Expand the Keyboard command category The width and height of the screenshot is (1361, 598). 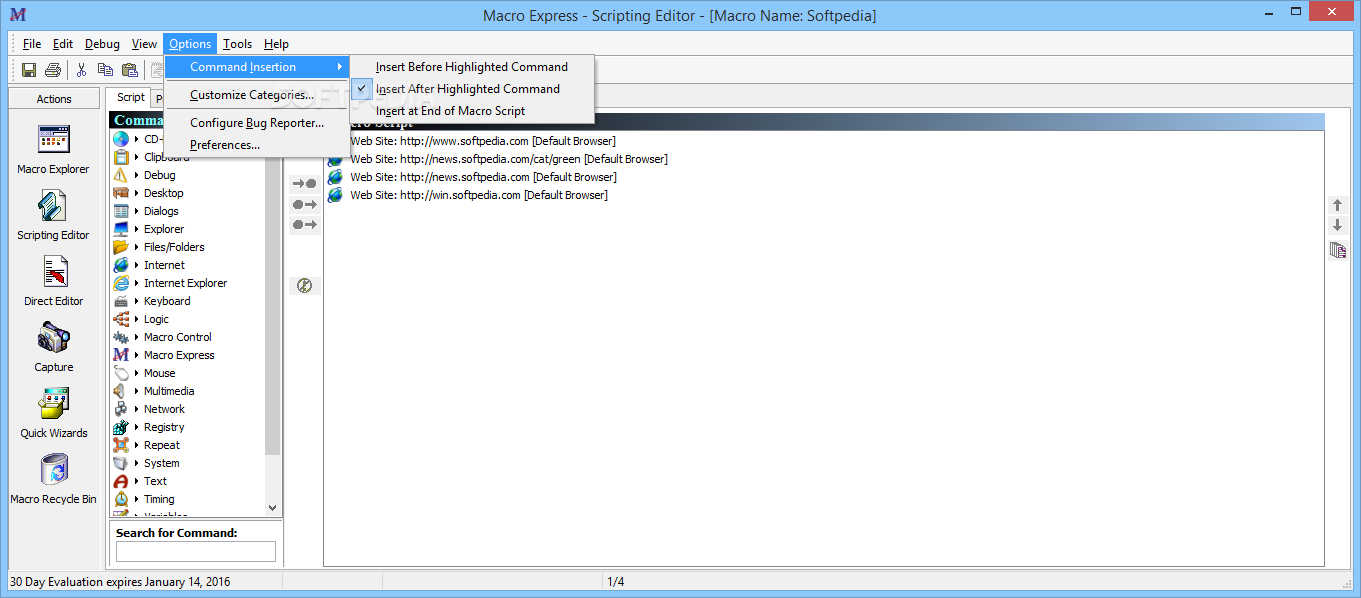coord(137,301)
